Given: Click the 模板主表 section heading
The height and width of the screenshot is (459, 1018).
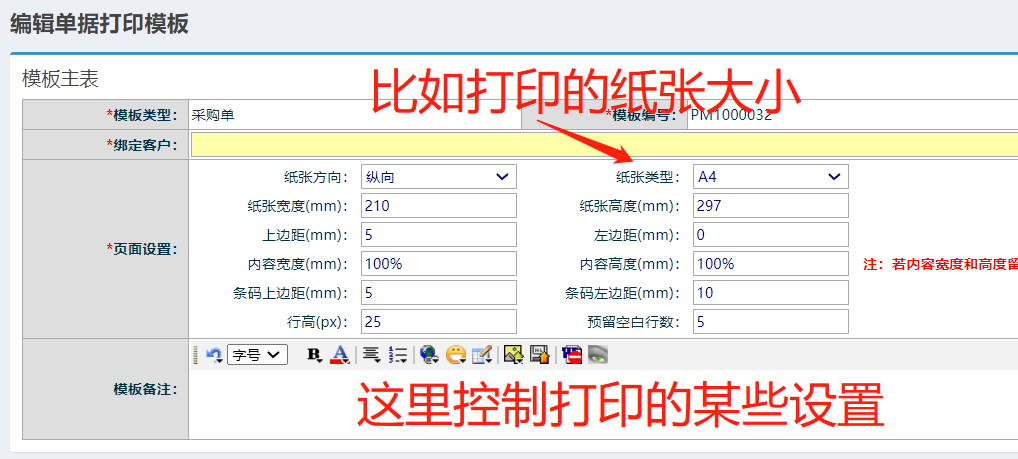Looking at the screenshot, I should pos(60,79).
